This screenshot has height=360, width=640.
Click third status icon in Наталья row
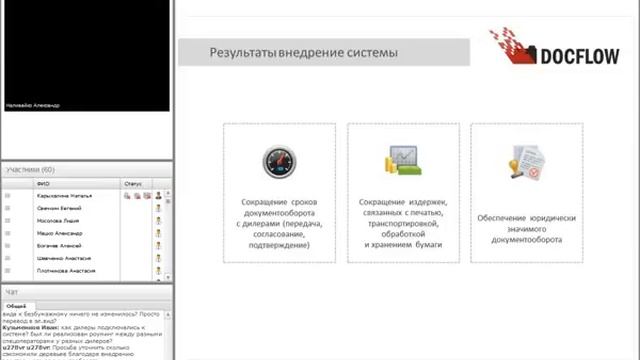147,196
